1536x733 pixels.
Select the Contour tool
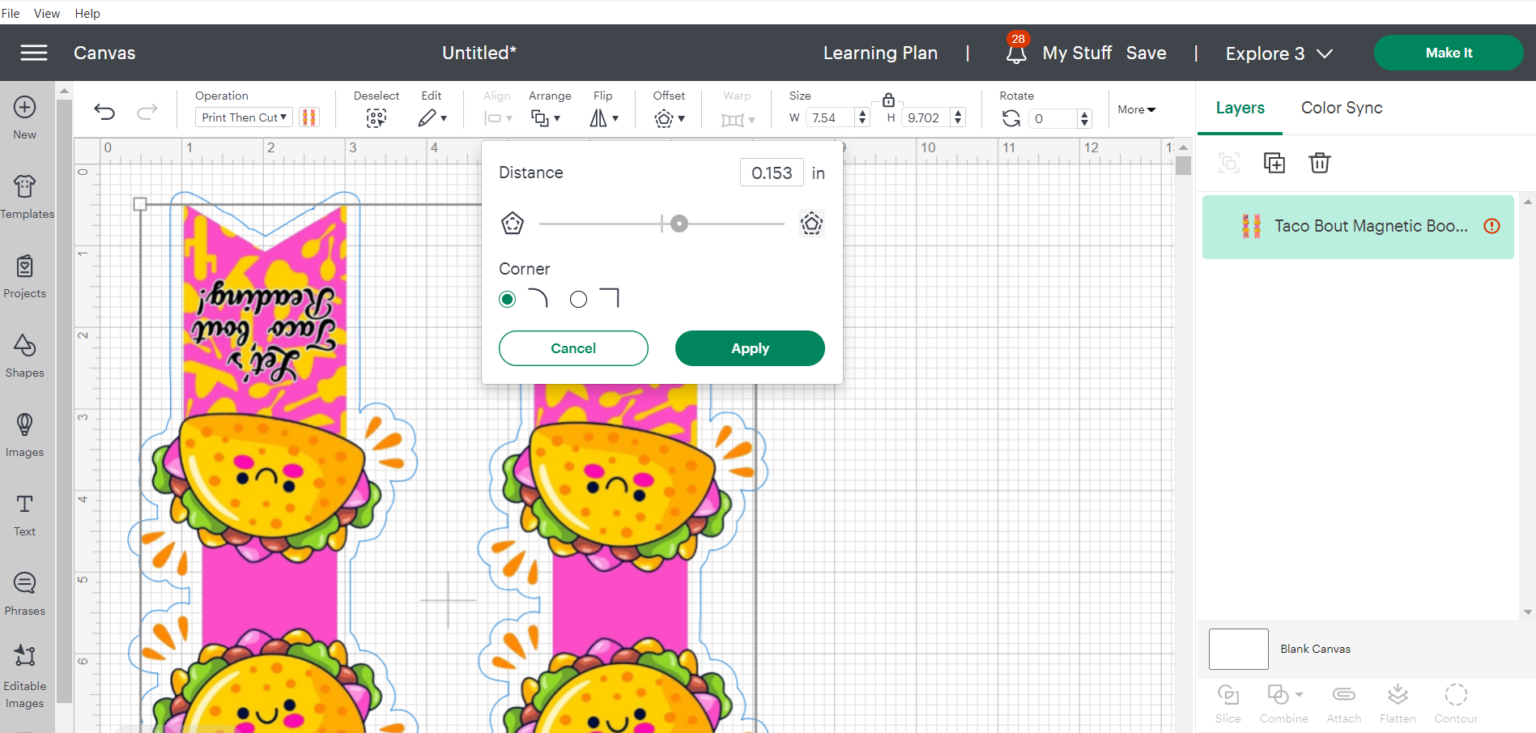point(1455,700)
